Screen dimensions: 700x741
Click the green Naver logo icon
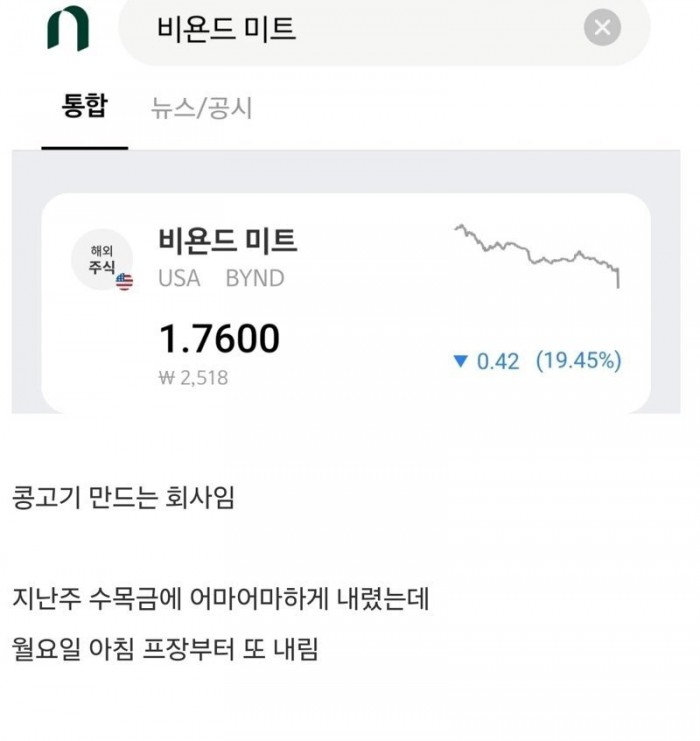(68, 28)
